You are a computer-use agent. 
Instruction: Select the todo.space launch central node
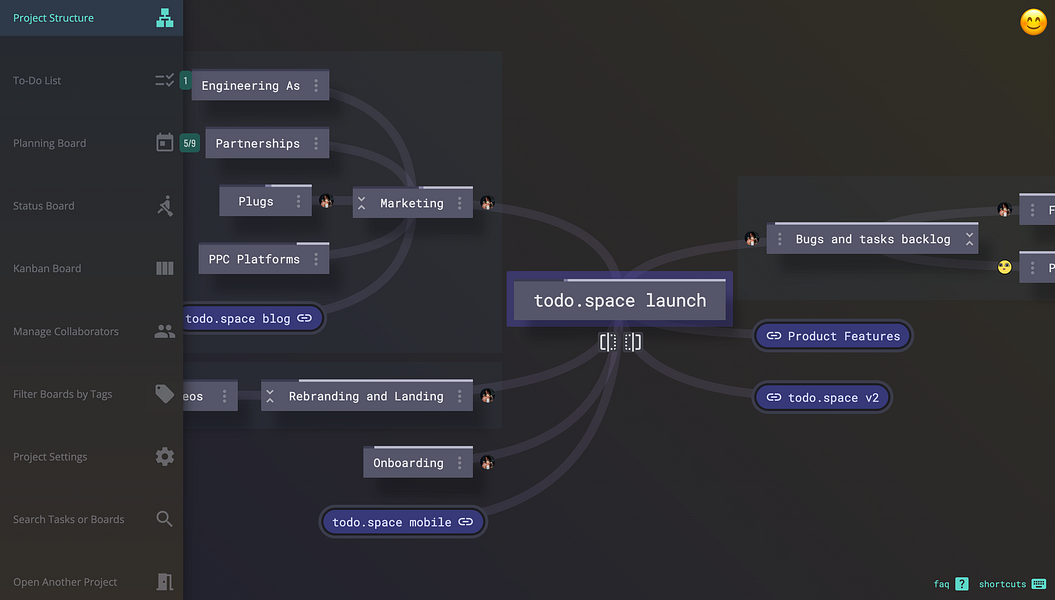[x=620, y=300]
